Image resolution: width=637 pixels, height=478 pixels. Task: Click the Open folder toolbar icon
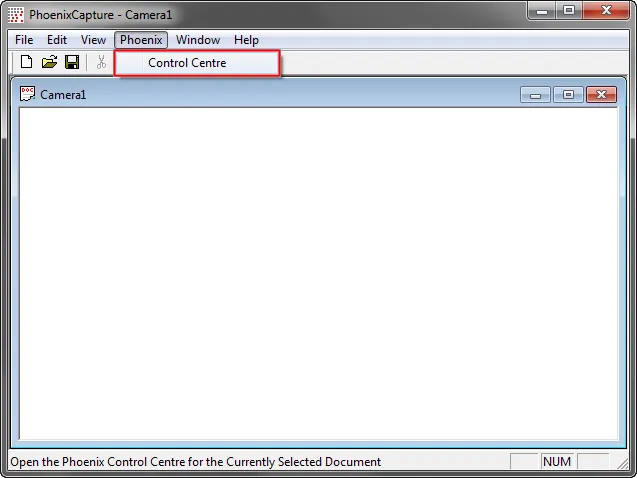(x=50, y=62)
